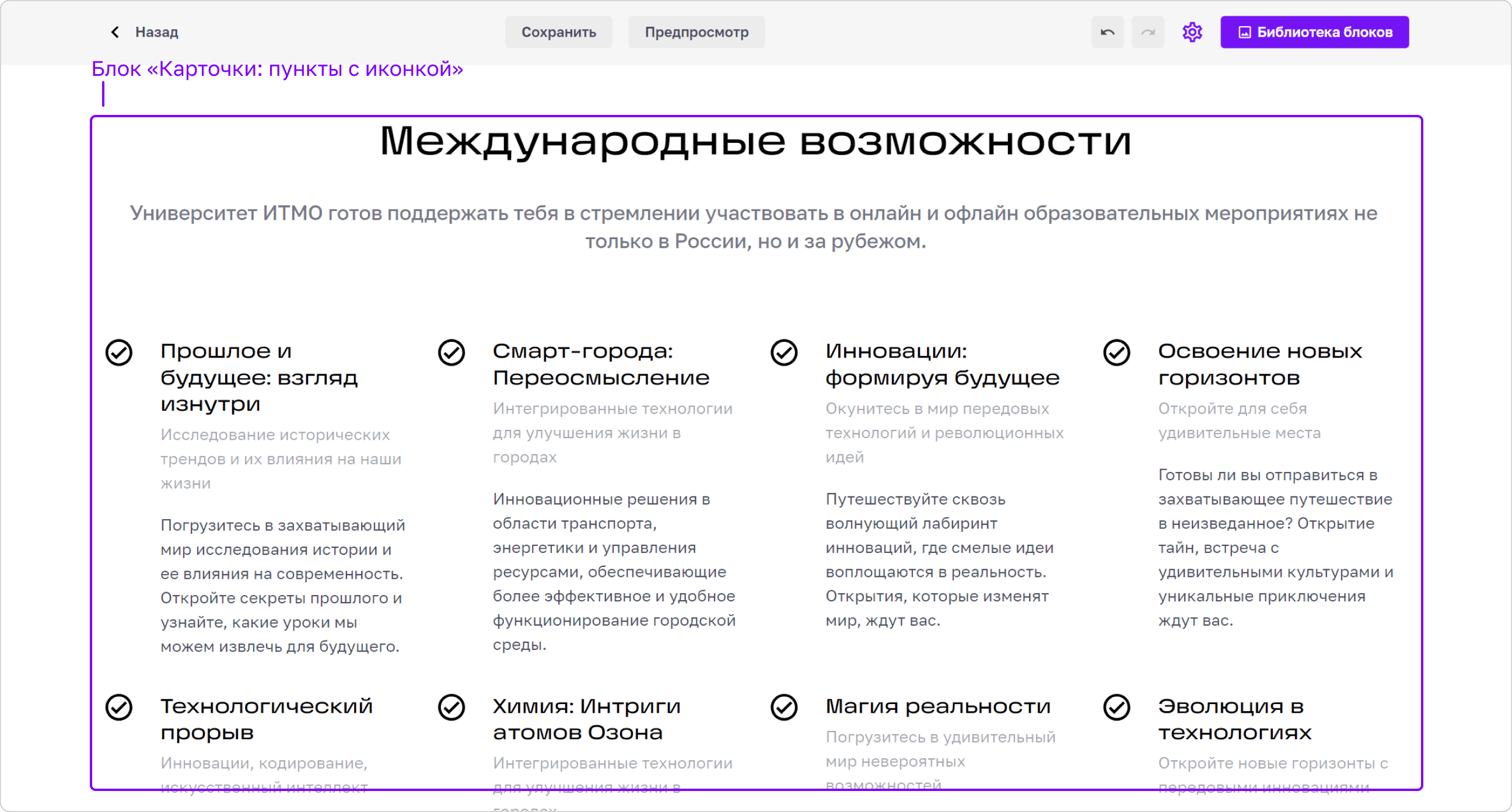Click the subtitle Исследование исторических трендов
This screenshot has width=1512, height=812.
tap(281, 459)
